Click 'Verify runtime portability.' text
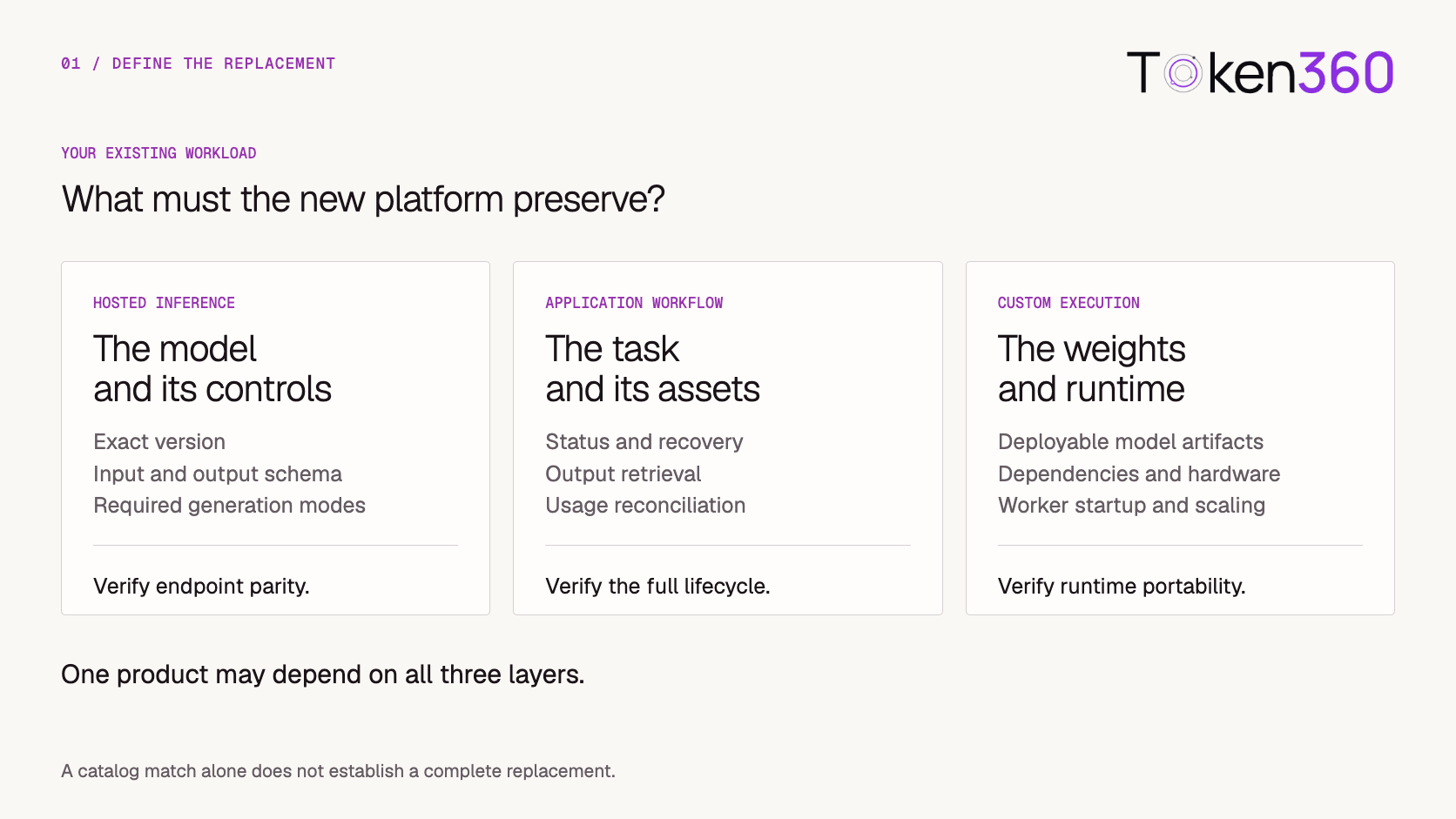 point(1122,587)
